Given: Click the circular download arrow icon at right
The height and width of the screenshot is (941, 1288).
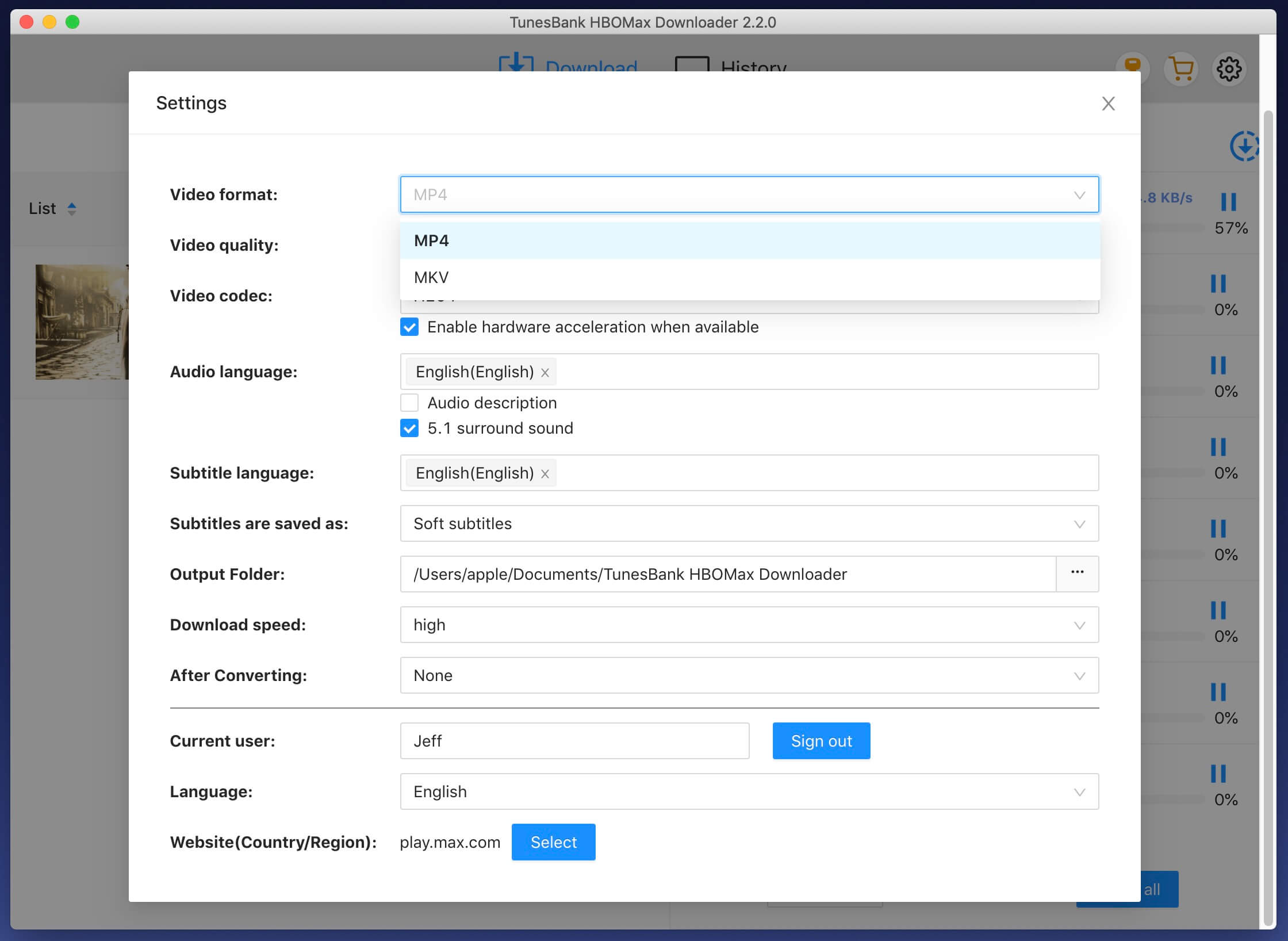Looking at the screenshot, I should [x=1244, y=146].
